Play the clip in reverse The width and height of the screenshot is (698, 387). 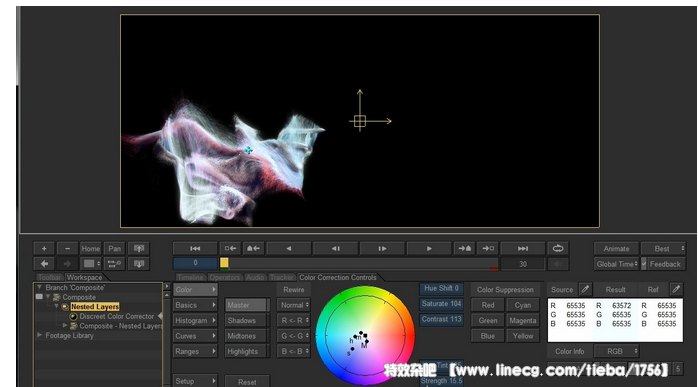point(288,248)
